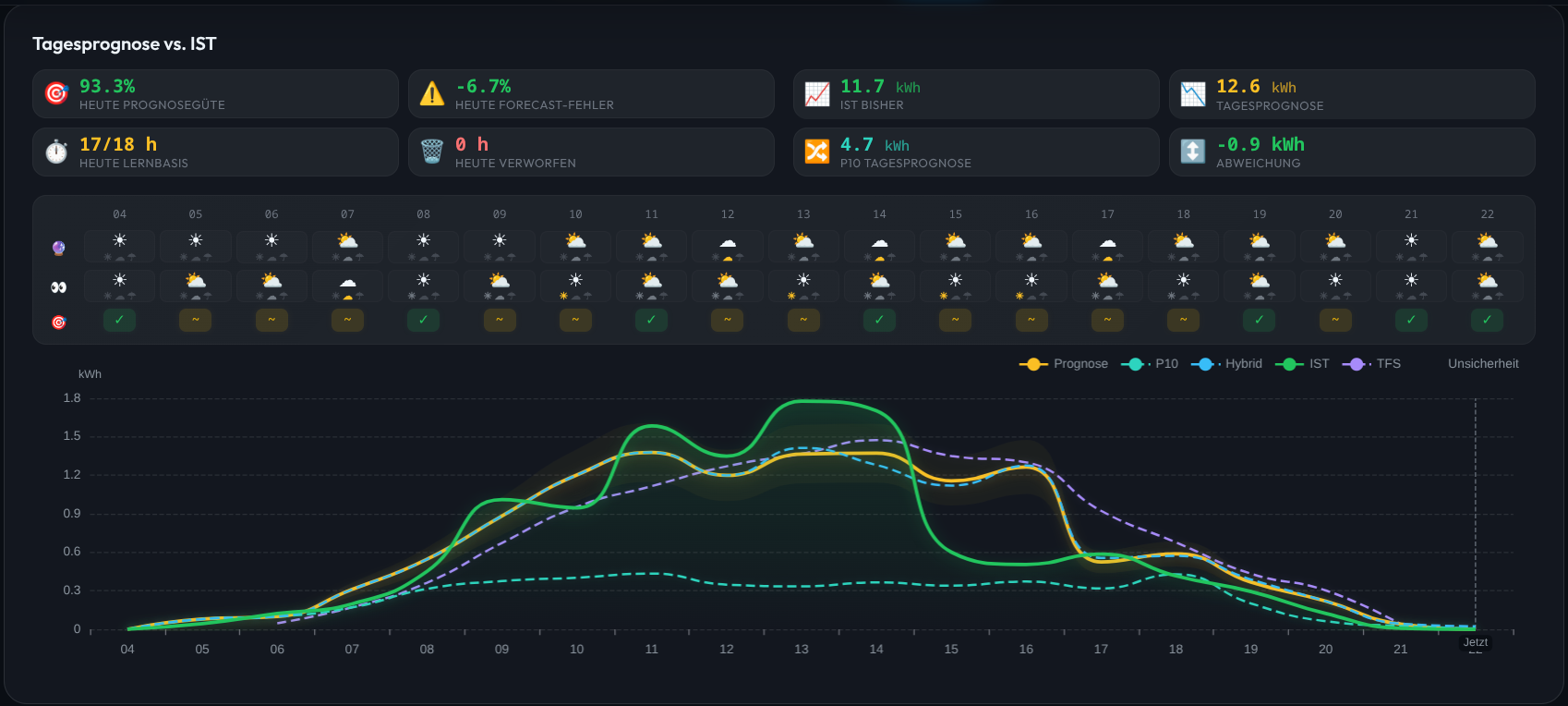Click the green checkmark badge for hour 11
Image resolution: width=1568 pixels, height=706 pixels.
coord(651,320)
